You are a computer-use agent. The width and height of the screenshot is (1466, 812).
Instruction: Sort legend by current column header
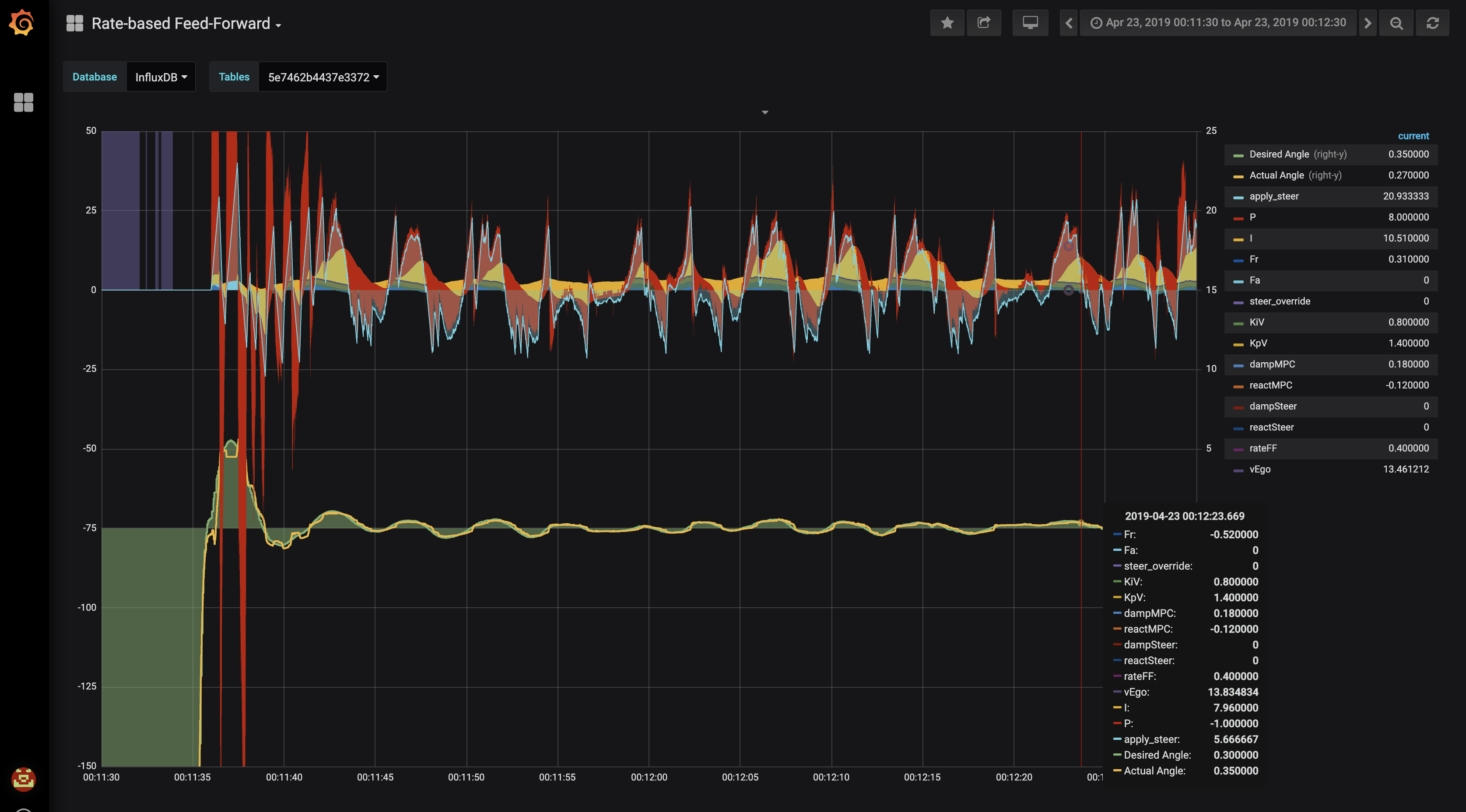[x=1413, y=136]
